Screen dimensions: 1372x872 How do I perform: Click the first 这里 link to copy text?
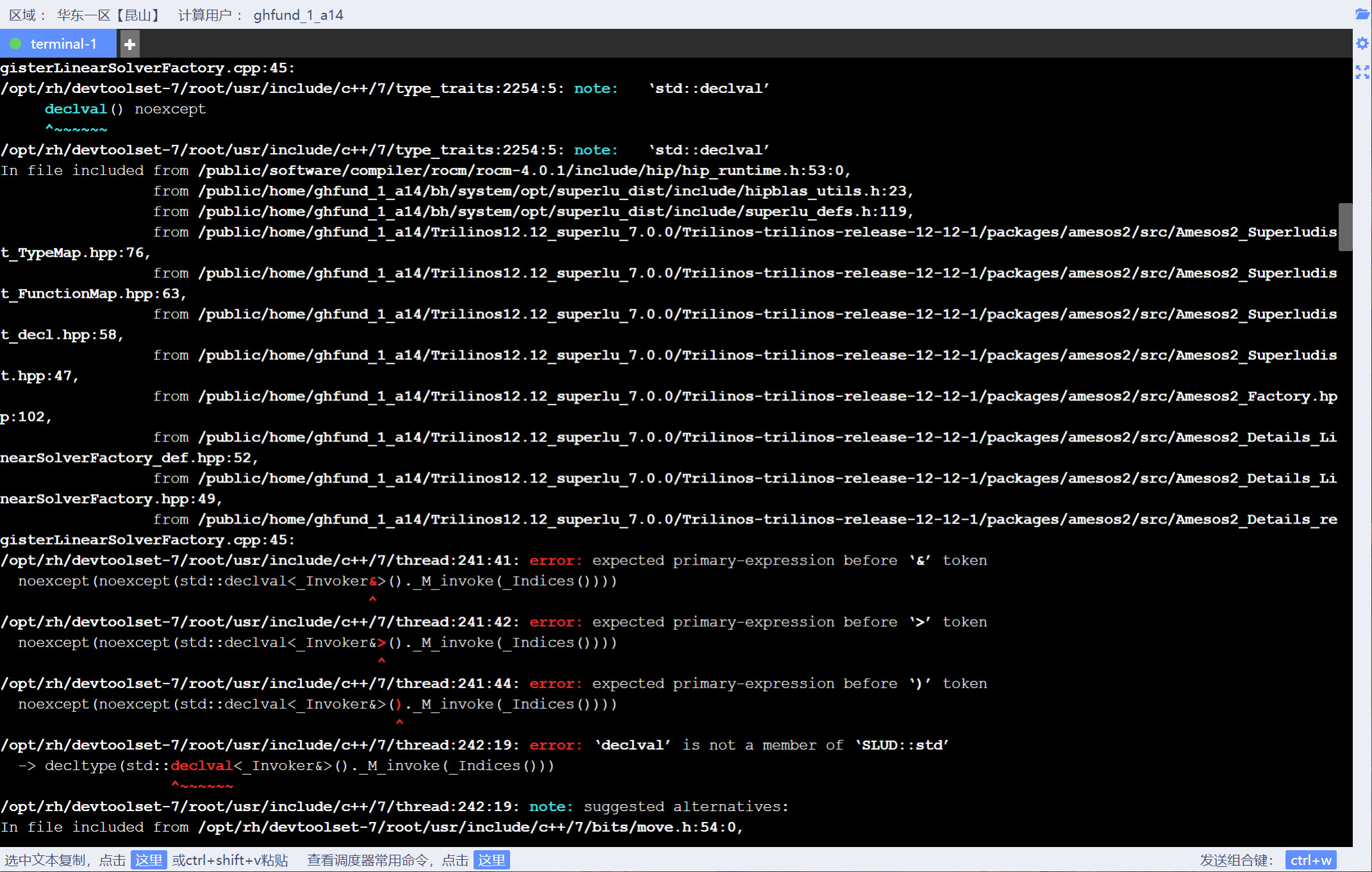click(149, 860)
